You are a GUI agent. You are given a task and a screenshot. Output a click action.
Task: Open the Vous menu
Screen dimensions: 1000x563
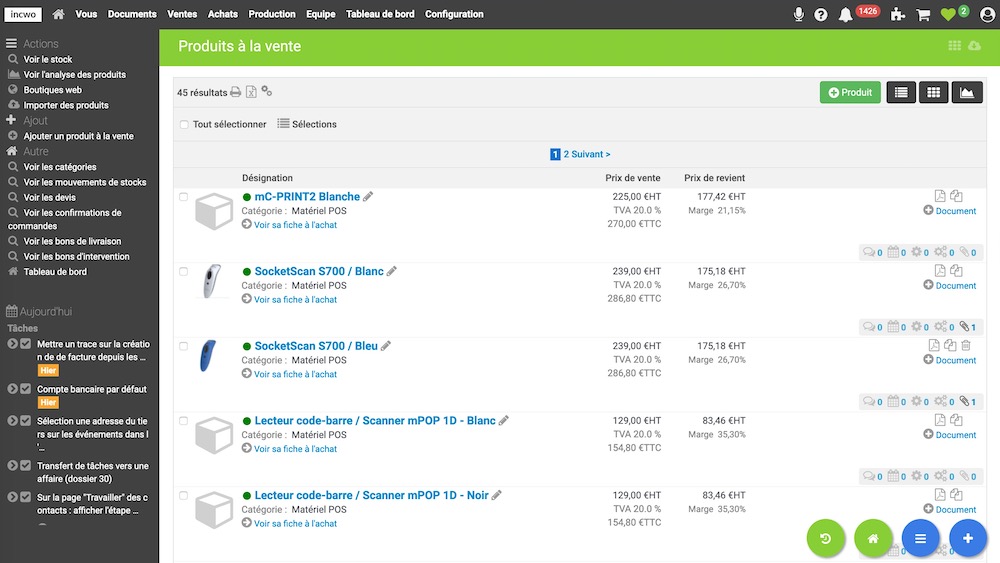click(86, 14)
